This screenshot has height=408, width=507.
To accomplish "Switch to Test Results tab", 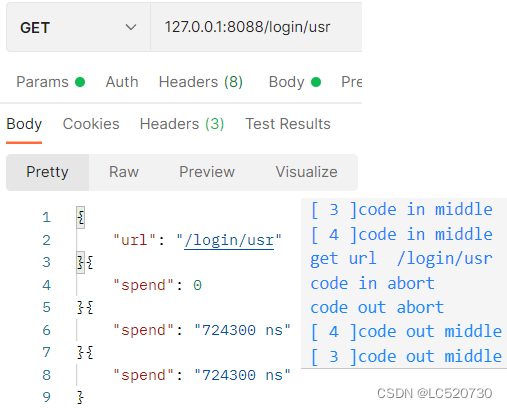I will [x=288, y=124].
